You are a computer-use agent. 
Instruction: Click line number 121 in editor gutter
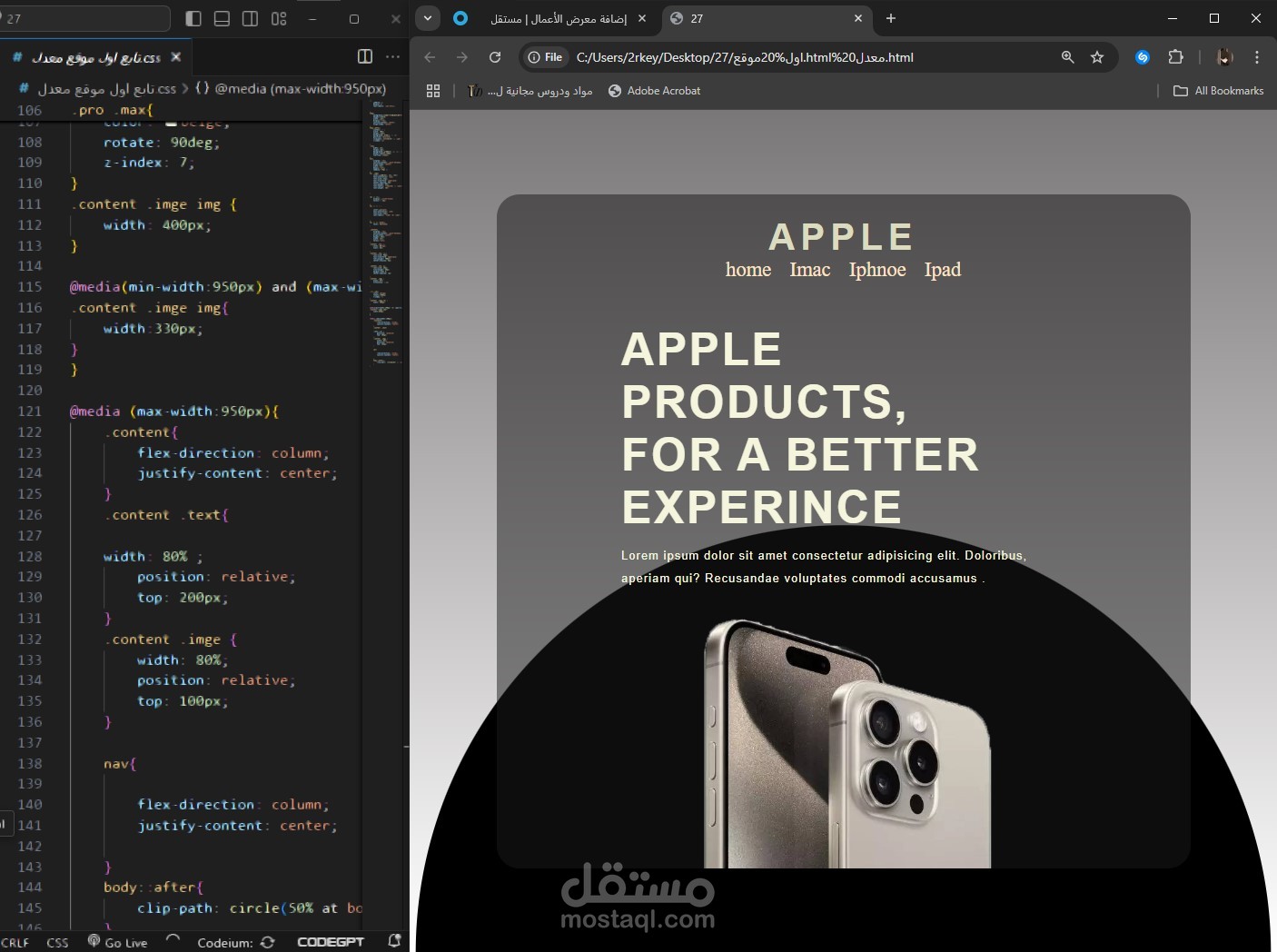coord(30,411)
